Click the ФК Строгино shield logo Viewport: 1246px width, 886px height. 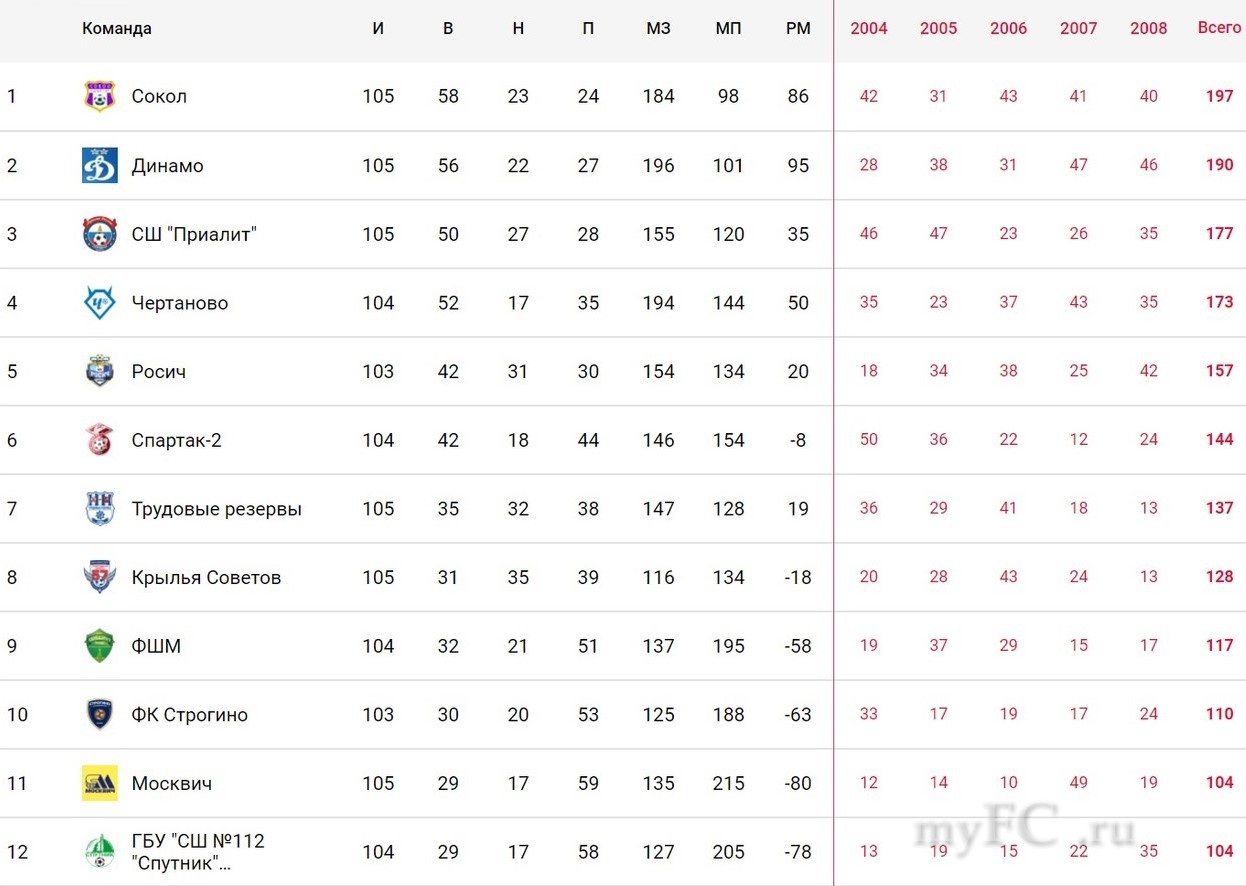99,715
